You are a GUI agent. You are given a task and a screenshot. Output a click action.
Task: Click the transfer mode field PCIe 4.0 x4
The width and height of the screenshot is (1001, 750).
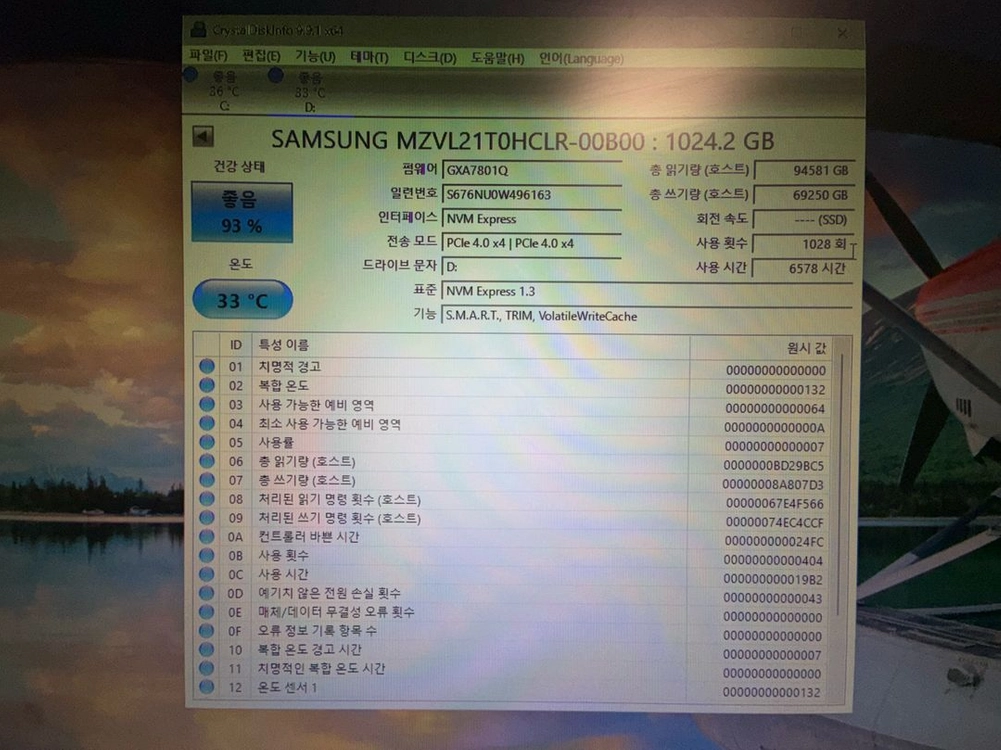(531, 243)
